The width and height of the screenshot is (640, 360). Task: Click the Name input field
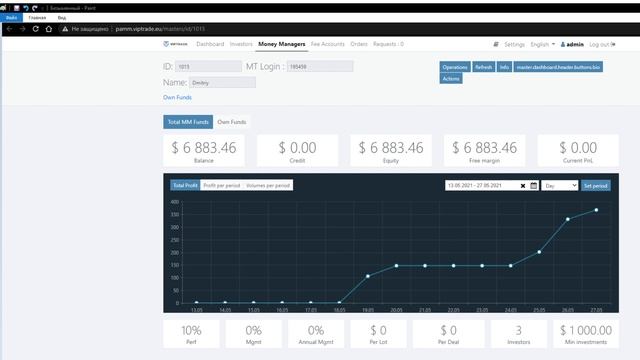tap(222, 82)
